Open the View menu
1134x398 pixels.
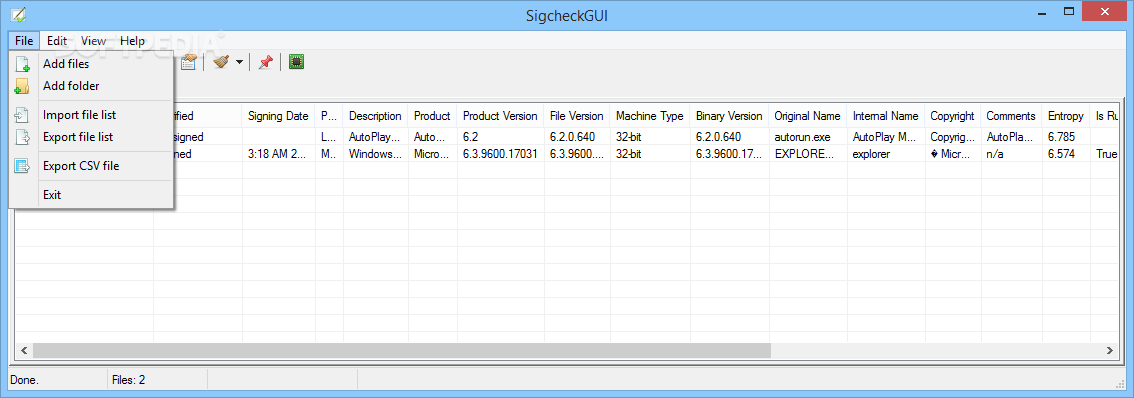pos(93,41)
